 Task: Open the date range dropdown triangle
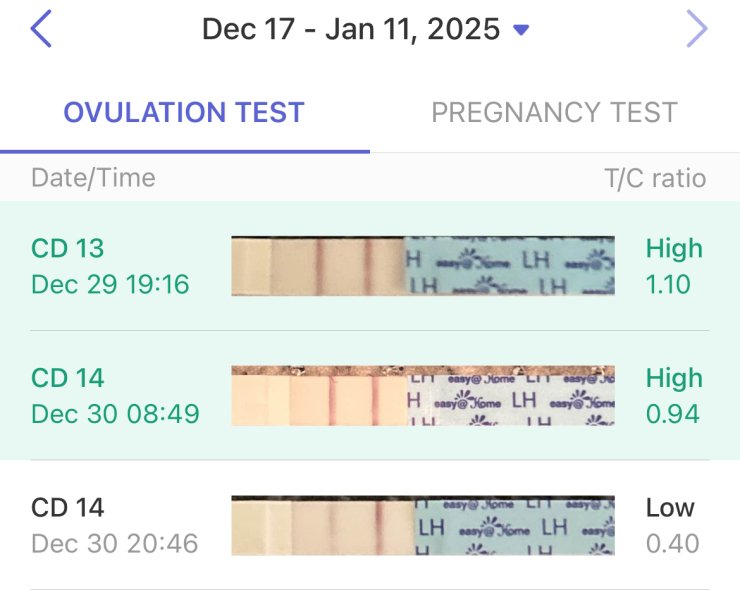click(x=520, y=30)
